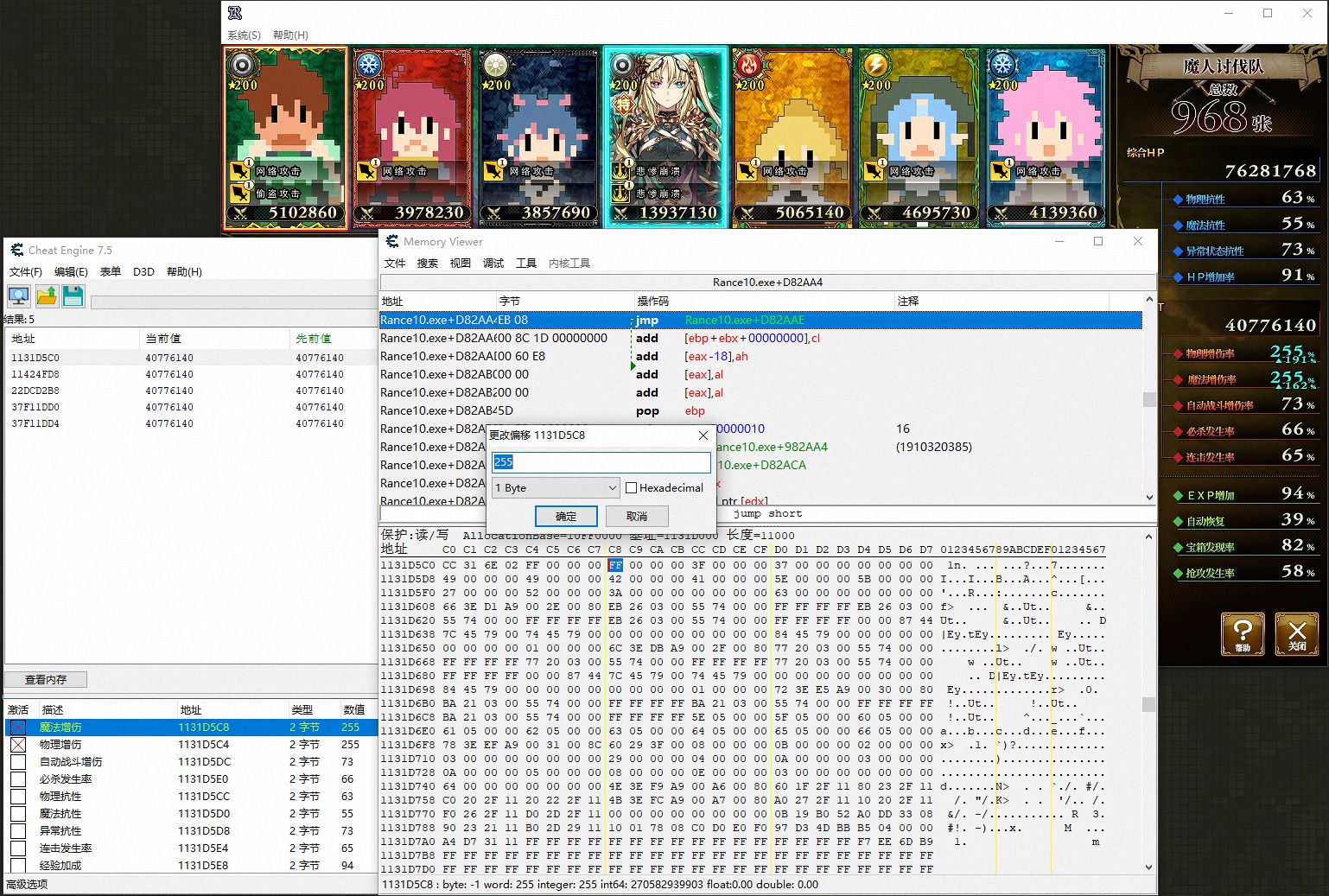Click the 数值 column header in address list

click(x=354, y=709)
